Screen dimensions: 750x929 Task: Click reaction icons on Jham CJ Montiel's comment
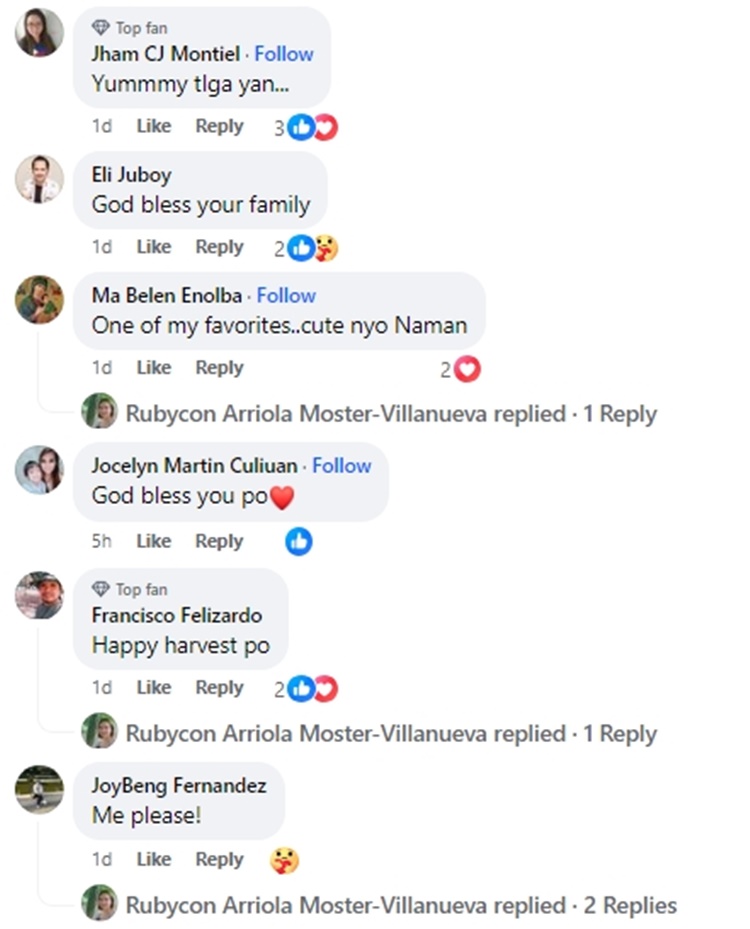pos(312,127)
